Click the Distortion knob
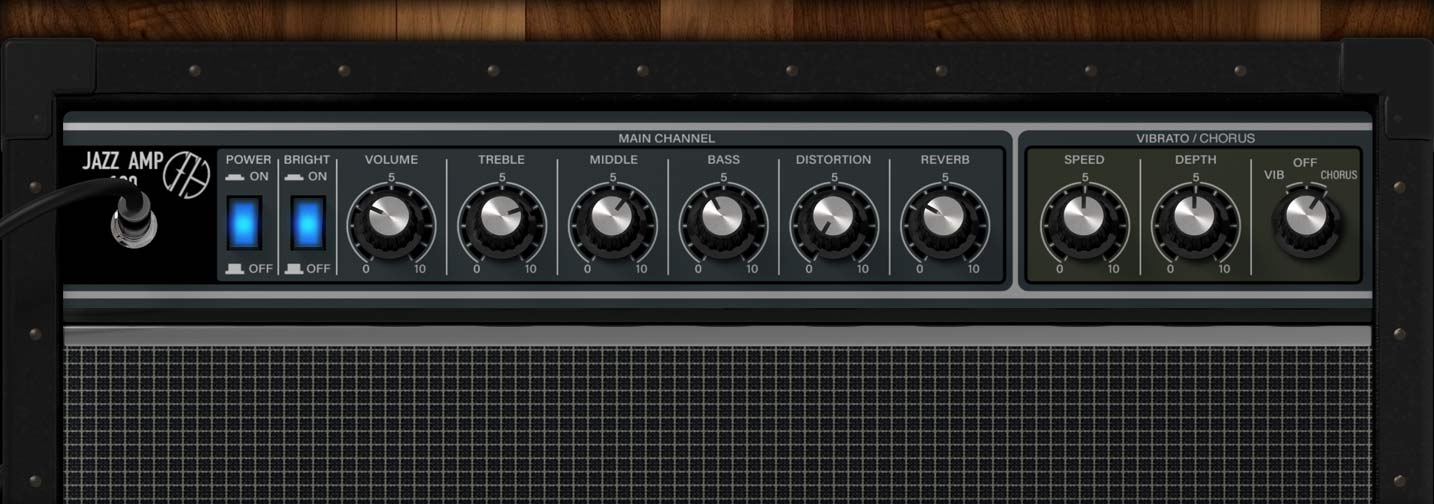 (x=834, y=217)
